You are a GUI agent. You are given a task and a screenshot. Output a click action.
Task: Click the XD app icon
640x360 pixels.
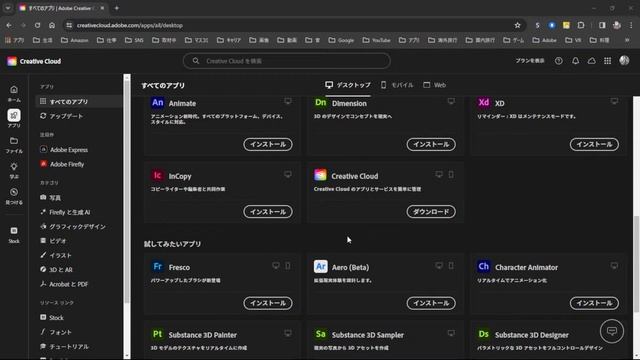(x=484, y=102)
